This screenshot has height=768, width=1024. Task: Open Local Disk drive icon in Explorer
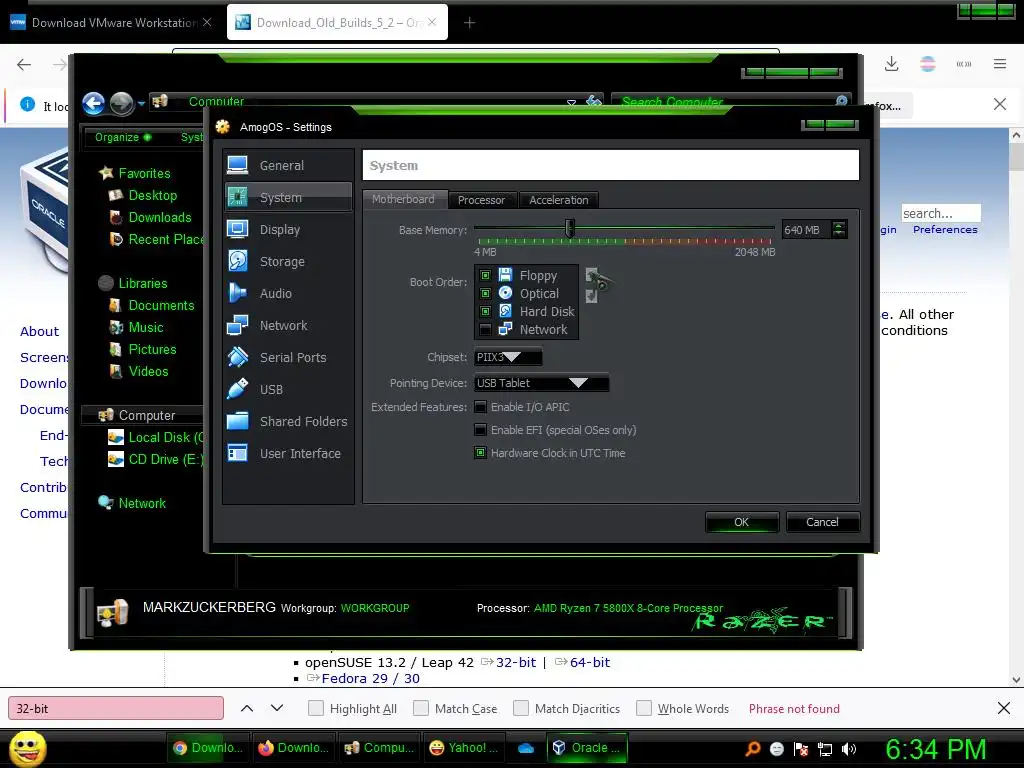pyautogui.click(x=116, y=437)
